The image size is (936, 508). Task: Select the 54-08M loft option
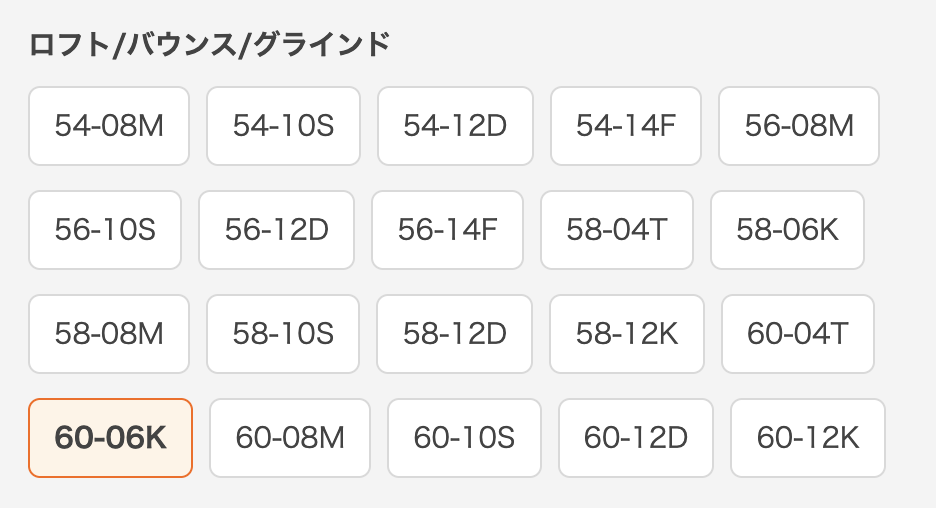[109, 126]
